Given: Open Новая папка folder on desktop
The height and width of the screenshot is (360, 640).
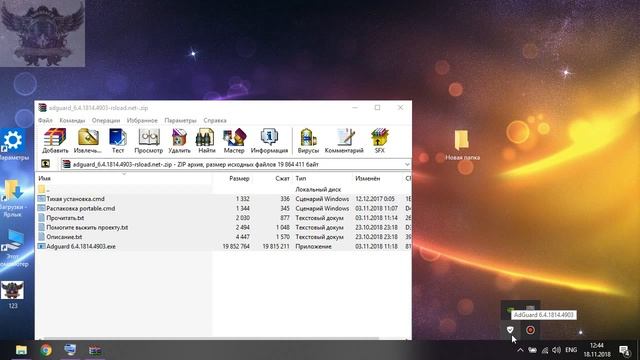Looking at the screenshot, I should click(x=462, y=145).
